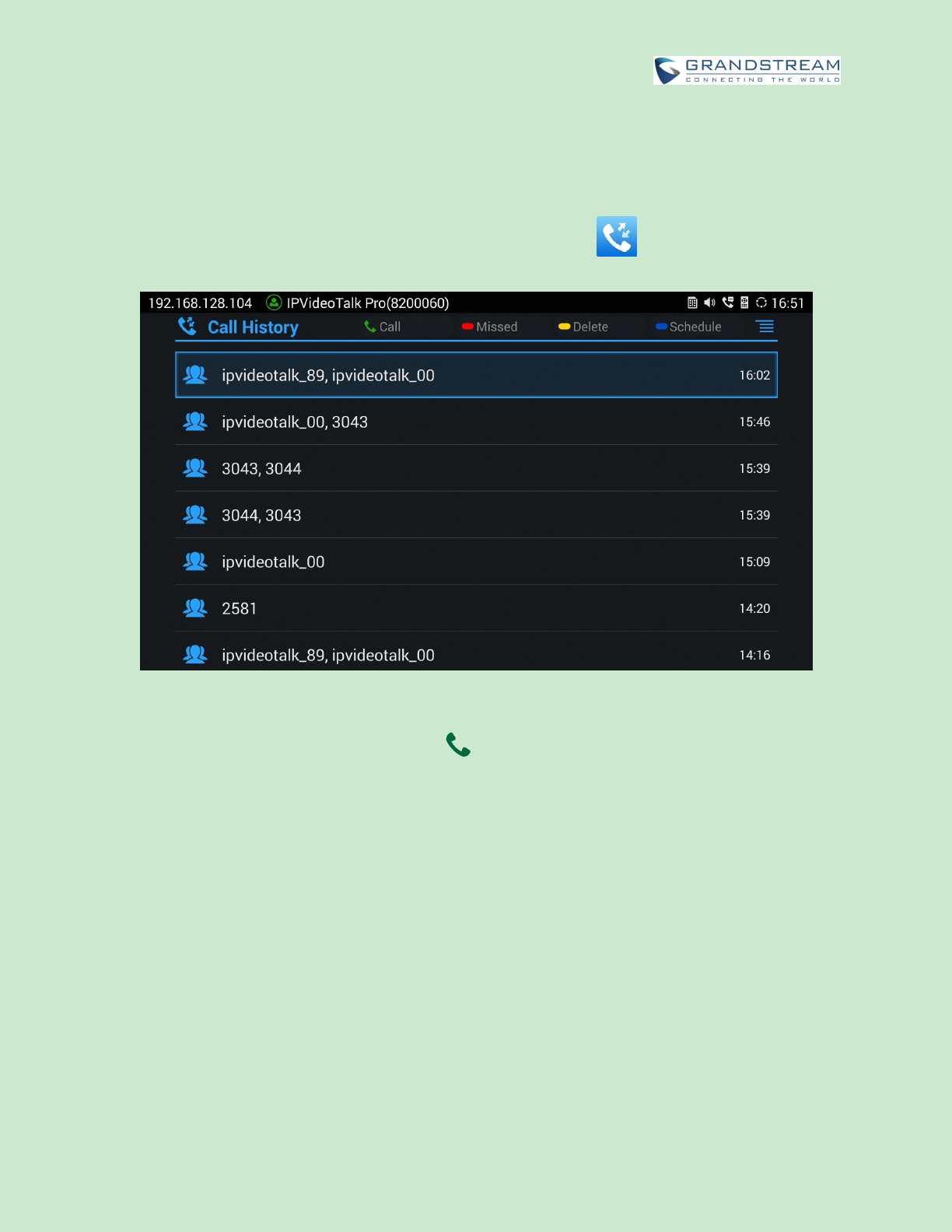Click the call status phone icon in status bar
Screen dimensions: 952x1232
pos(727,303)
